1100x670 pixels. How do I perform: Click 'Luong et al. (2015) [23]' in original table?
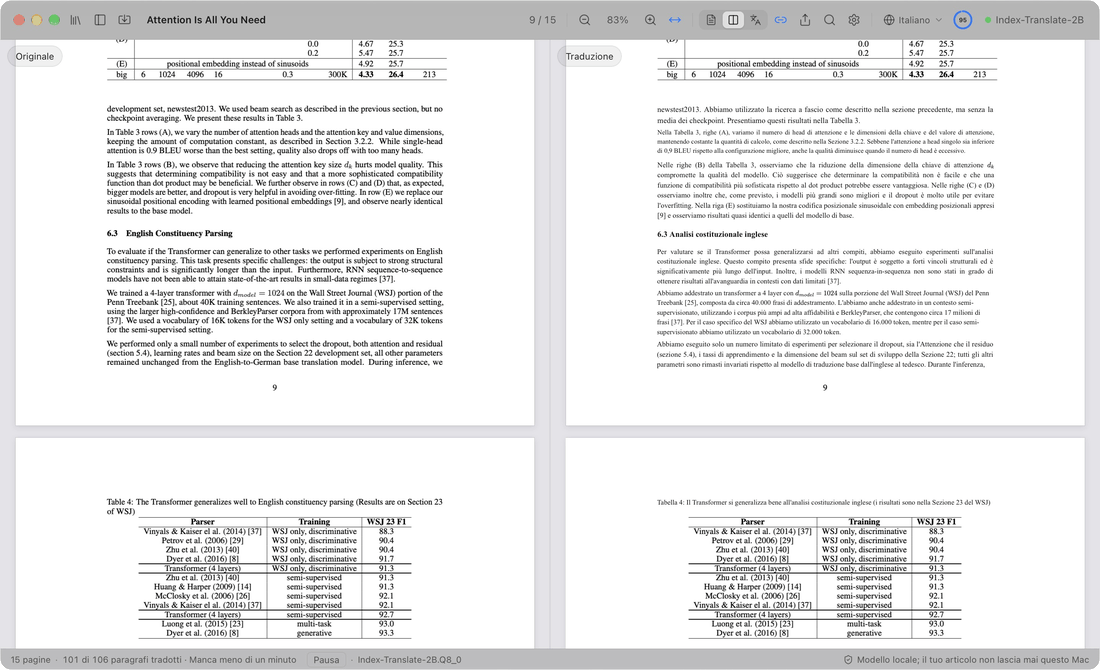[x=202, y=624]
